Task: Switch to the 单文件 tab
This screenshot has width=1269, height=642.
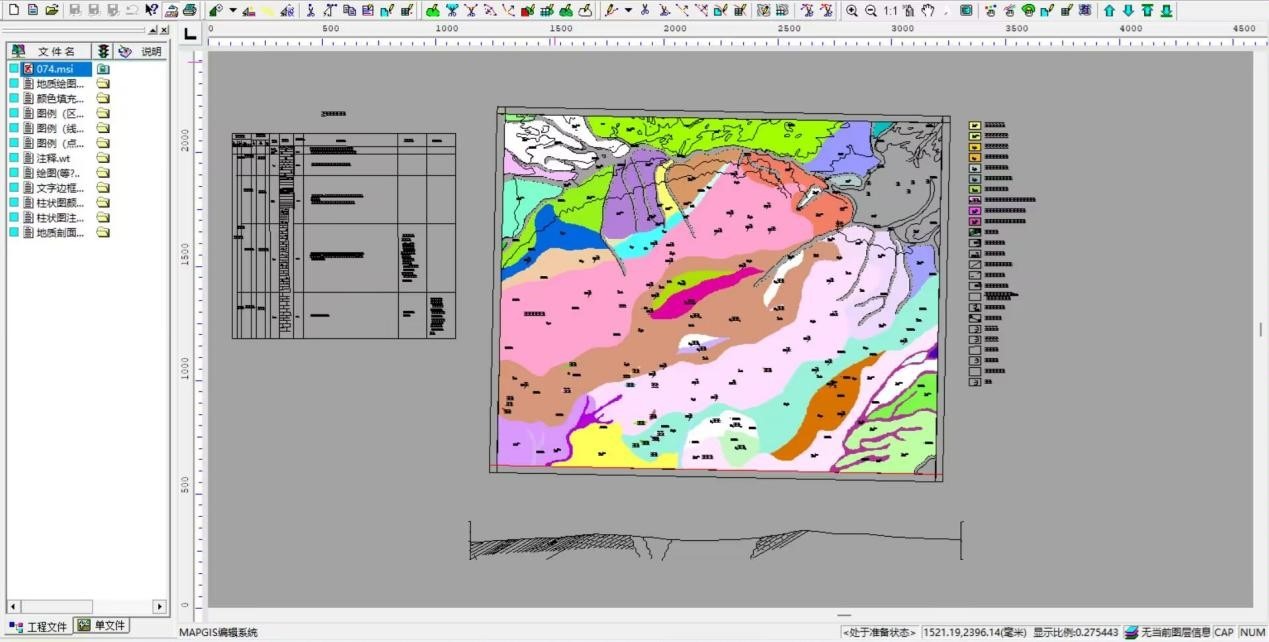Action: click(x=102, y=626)
